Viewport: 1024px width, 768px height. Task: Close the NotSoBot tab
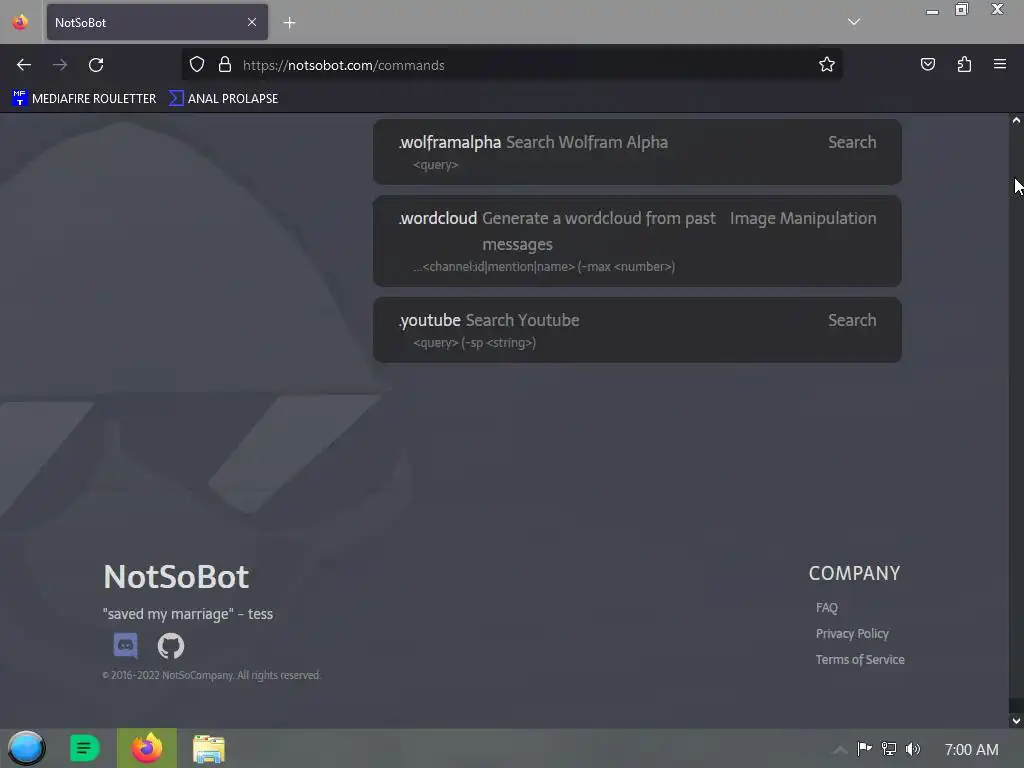coord(251,22)
